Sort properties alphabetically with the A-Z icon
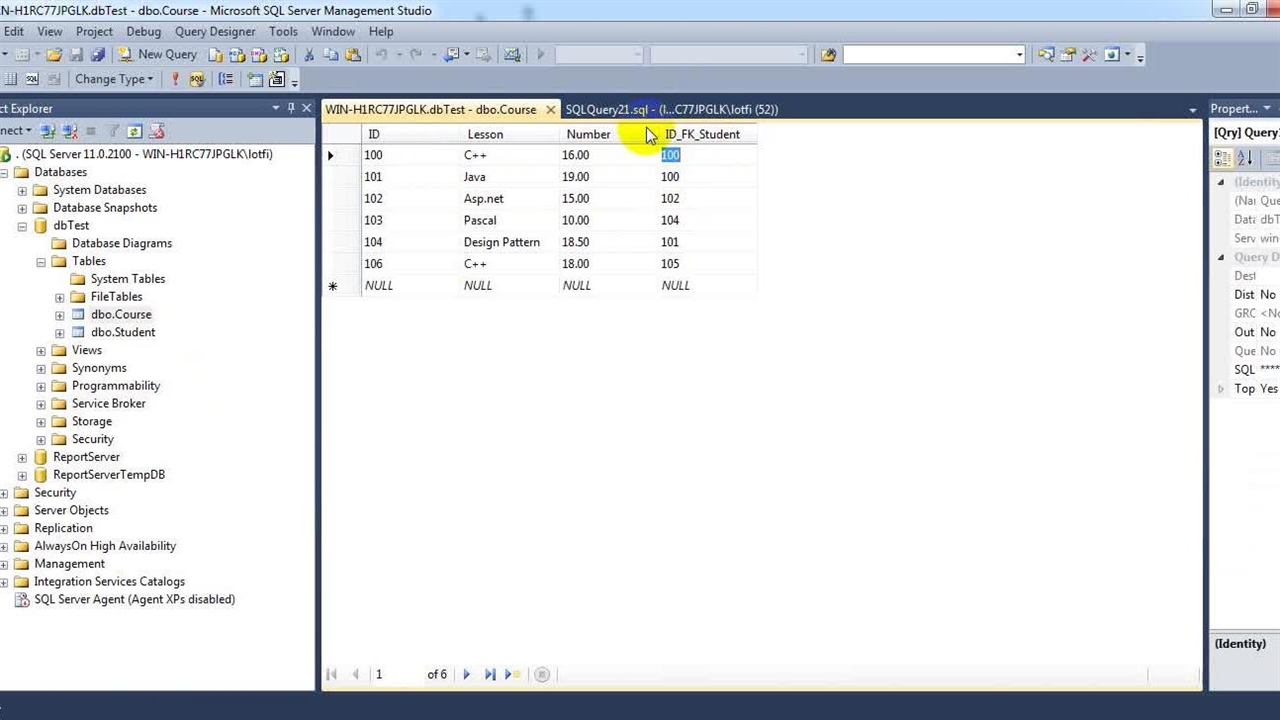This screenshot has width=1280, height=720. [1245, 159]
